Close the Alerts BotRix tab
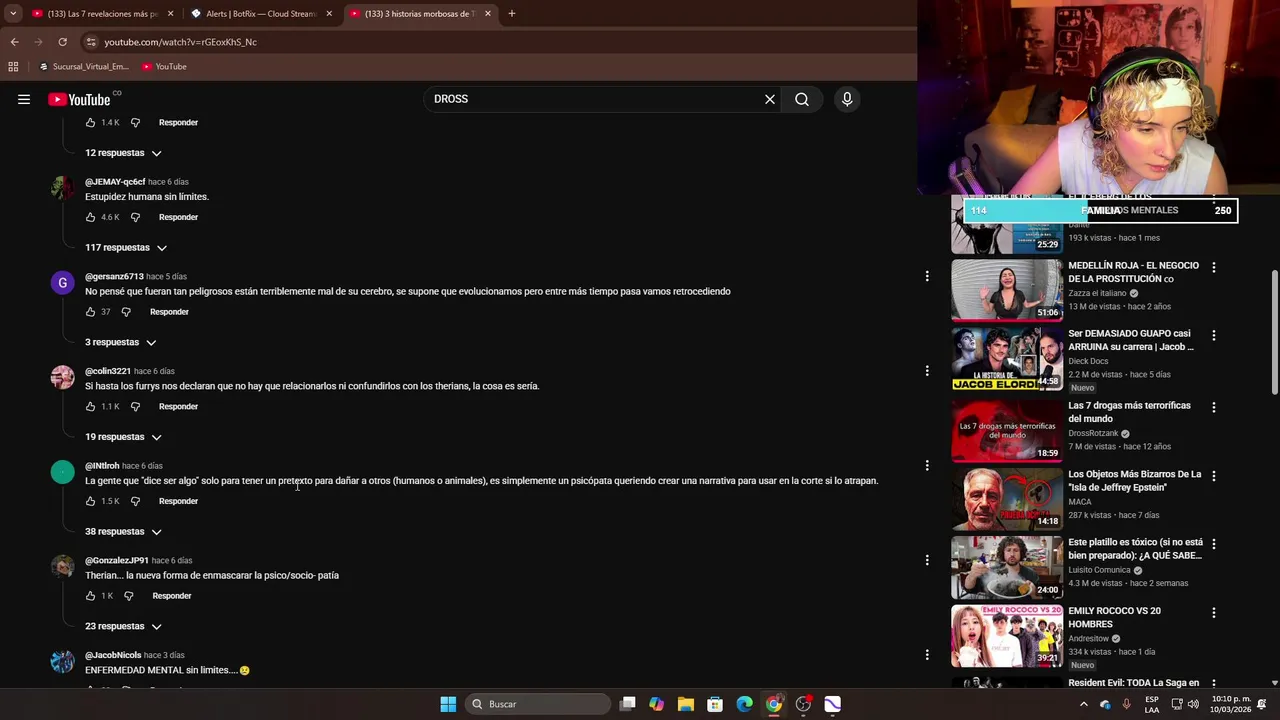1280x720 pixels. 329,13
